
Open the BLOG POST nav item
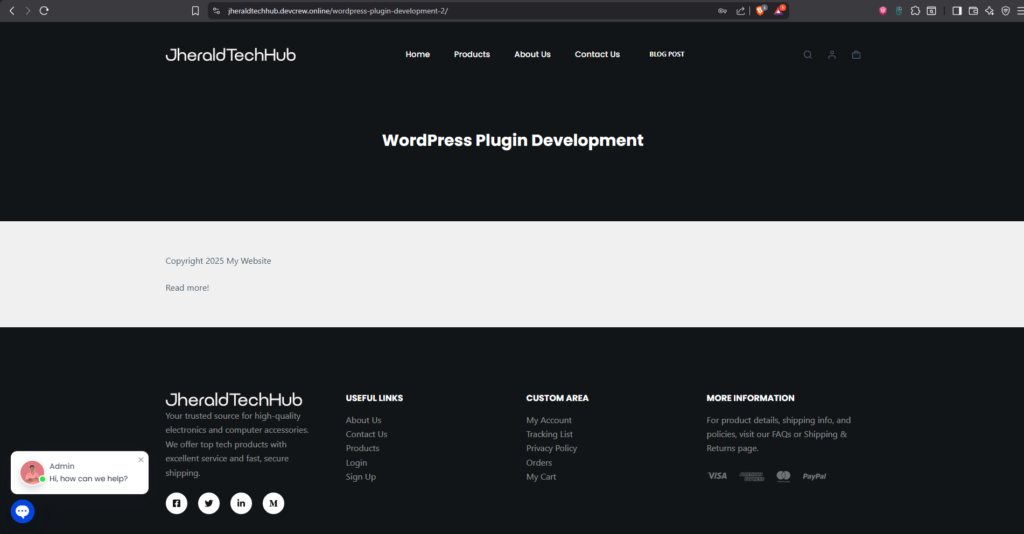666,54
